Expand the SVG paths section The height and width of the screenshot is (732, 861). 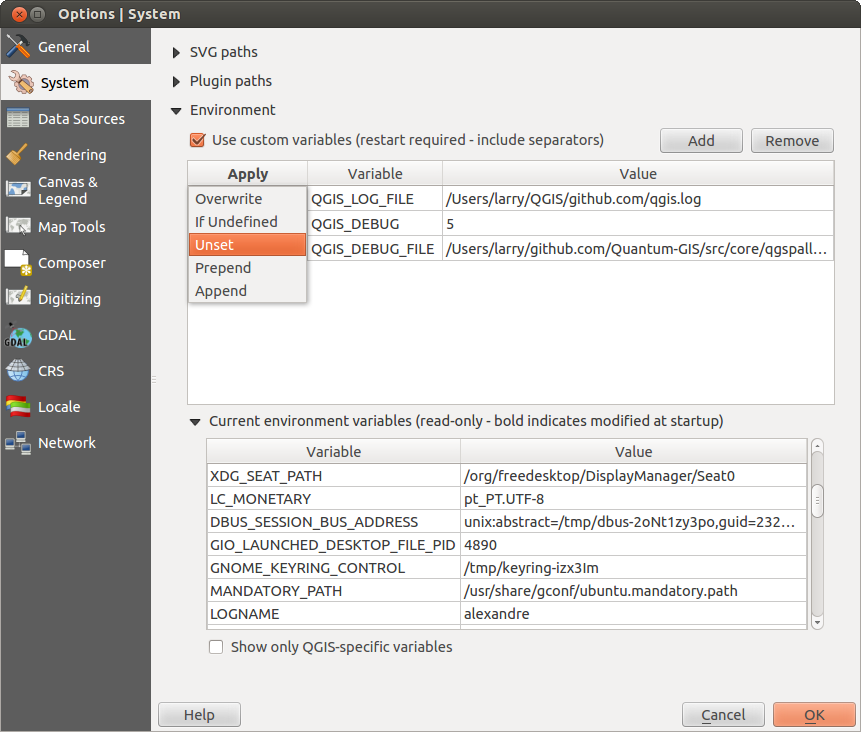[x=177, y=52]
